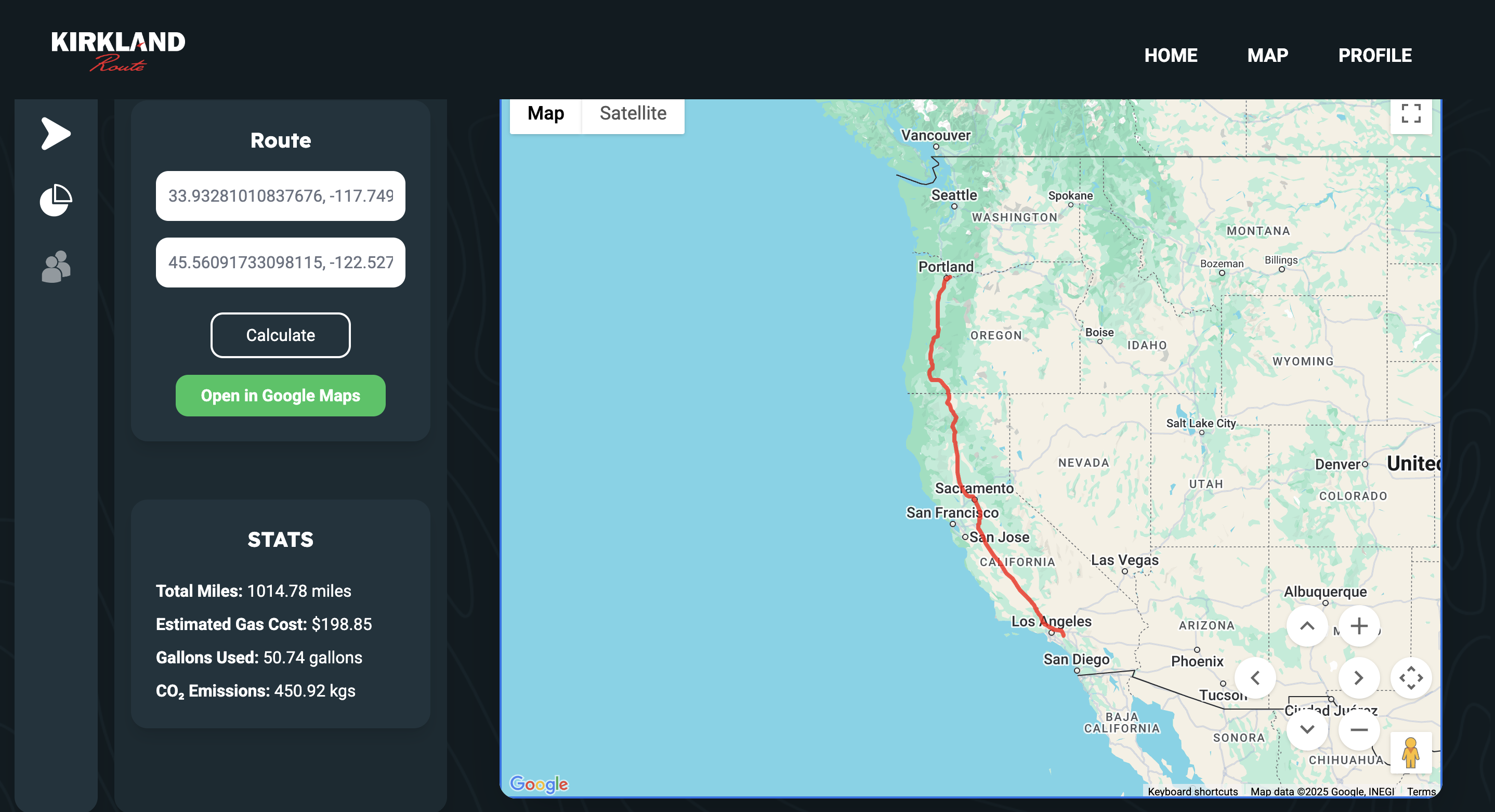This screenshot has width=1495, height=812.
Task: Click the map recenter camera control icon
Action: click(x=1410, y=677)
